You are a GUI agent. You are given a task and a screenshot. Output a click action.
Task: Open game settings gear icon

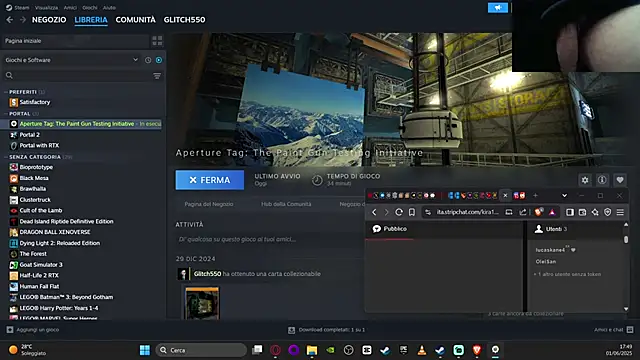coord(585,180)
